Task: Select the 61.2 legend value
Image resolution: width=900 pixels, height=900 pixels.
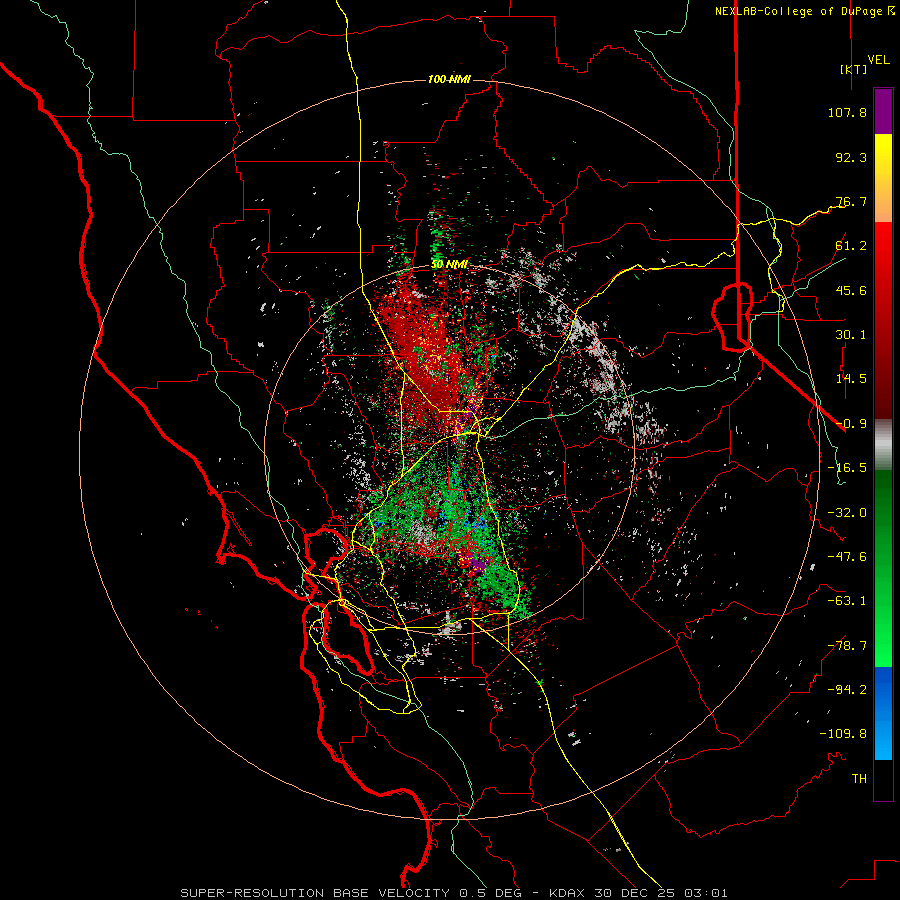Action: 851,246
